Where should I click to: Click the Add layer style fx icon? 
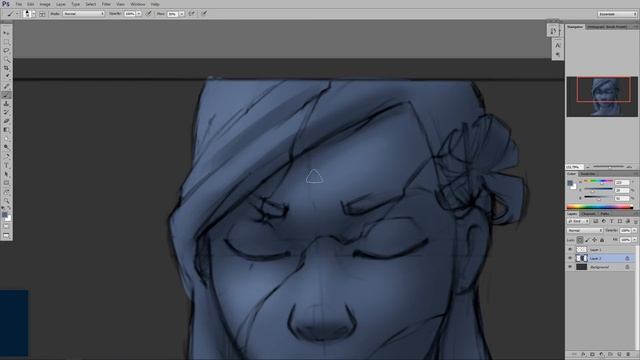coord(583,355)
